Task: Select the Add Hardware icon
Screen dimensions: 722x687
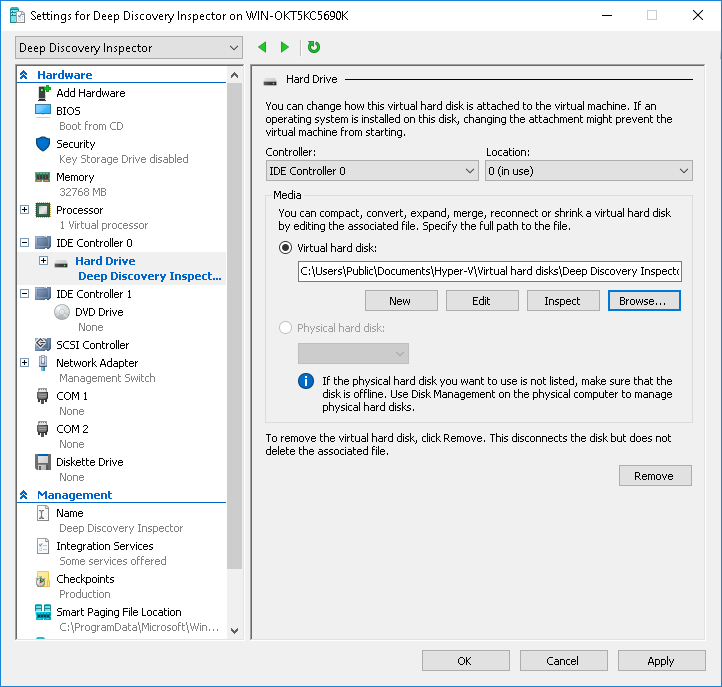Action: pyautogui.click(x=44, y=93)
